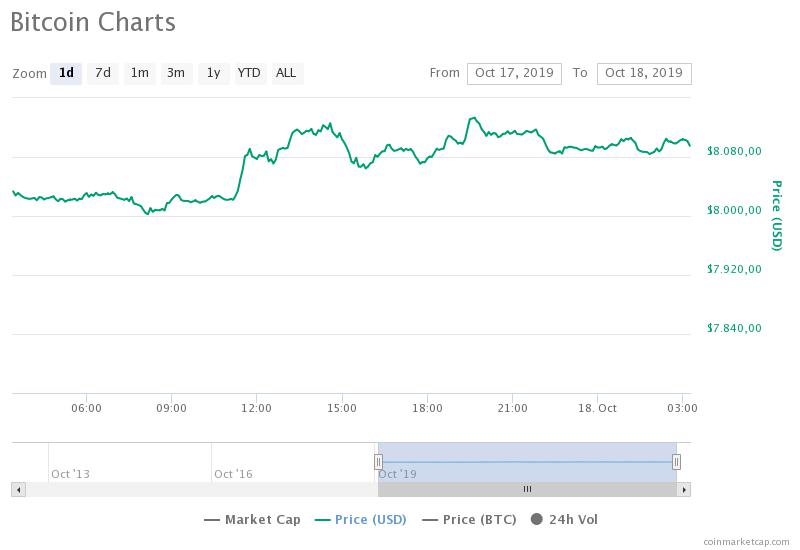Click the 12:00 time axis label
The width and height of the screenshot is (800, 550).
coord(257,408)
